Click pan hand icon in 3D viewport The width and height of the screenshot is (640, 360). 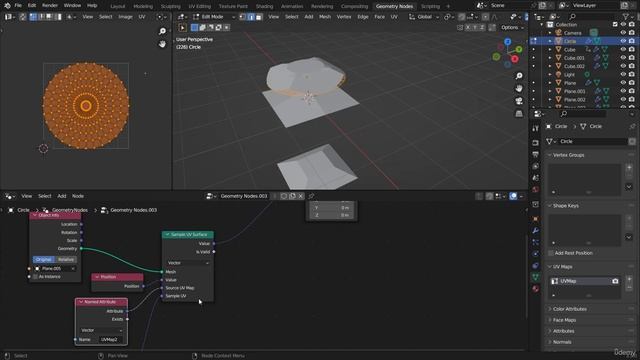click(x=519, y=88)
